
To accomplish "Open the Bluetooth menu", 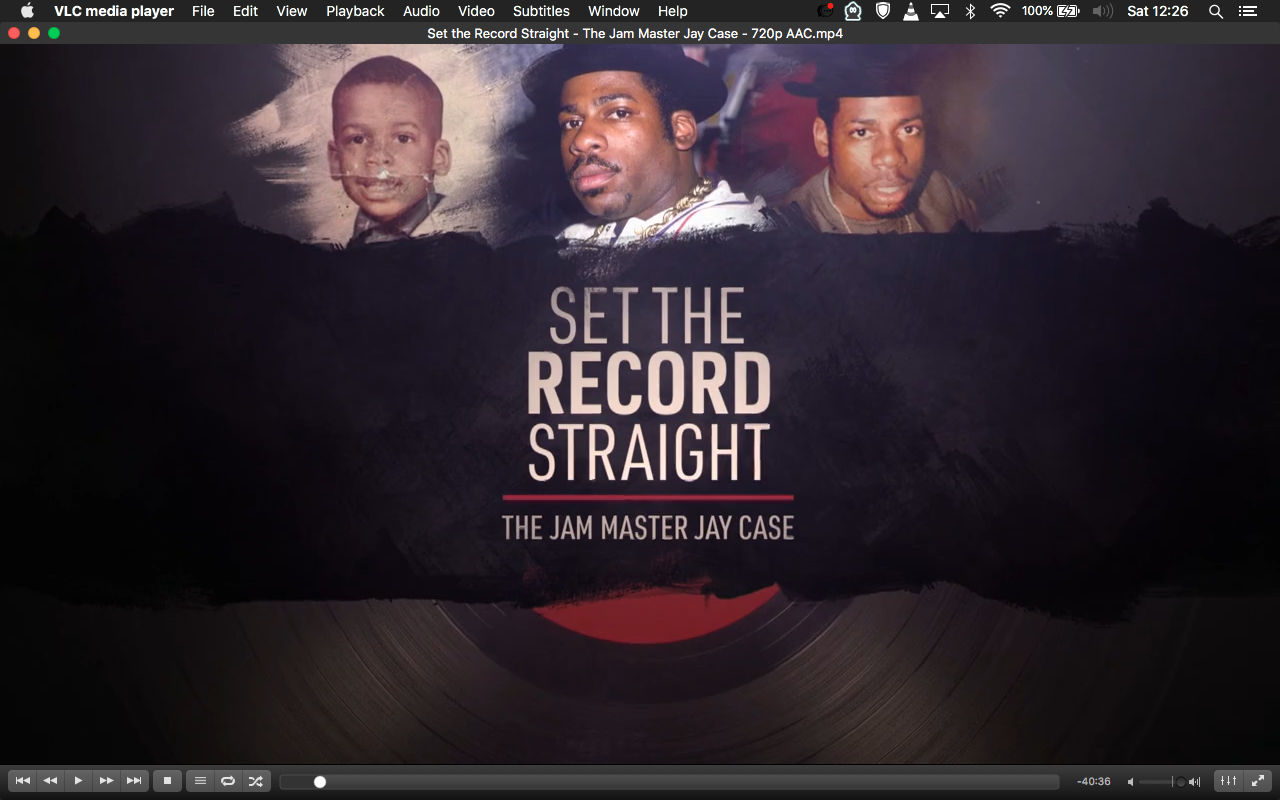I will point(970,11).
